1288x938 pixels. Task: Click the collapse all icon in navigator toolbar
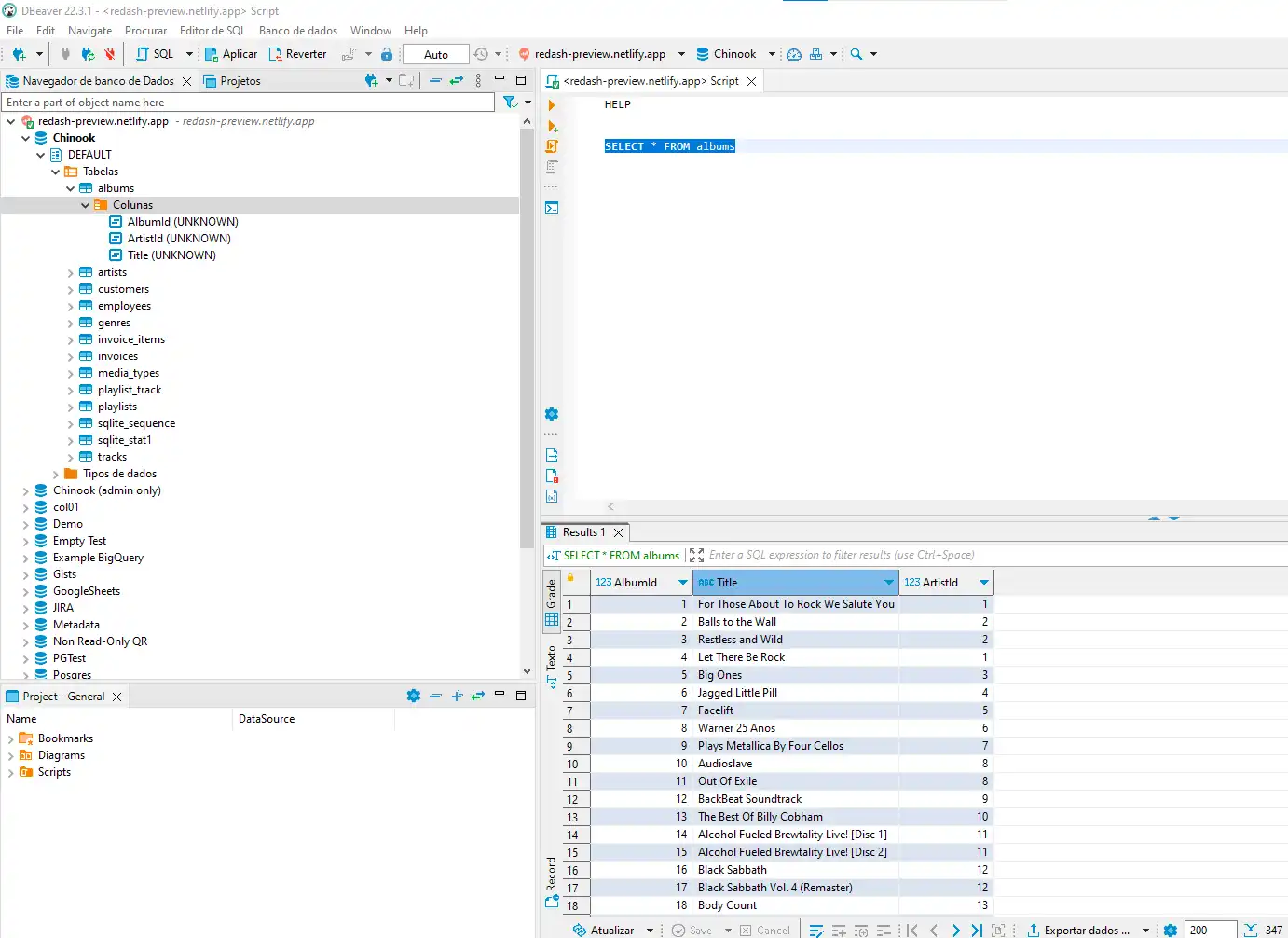tap(435, 81)
